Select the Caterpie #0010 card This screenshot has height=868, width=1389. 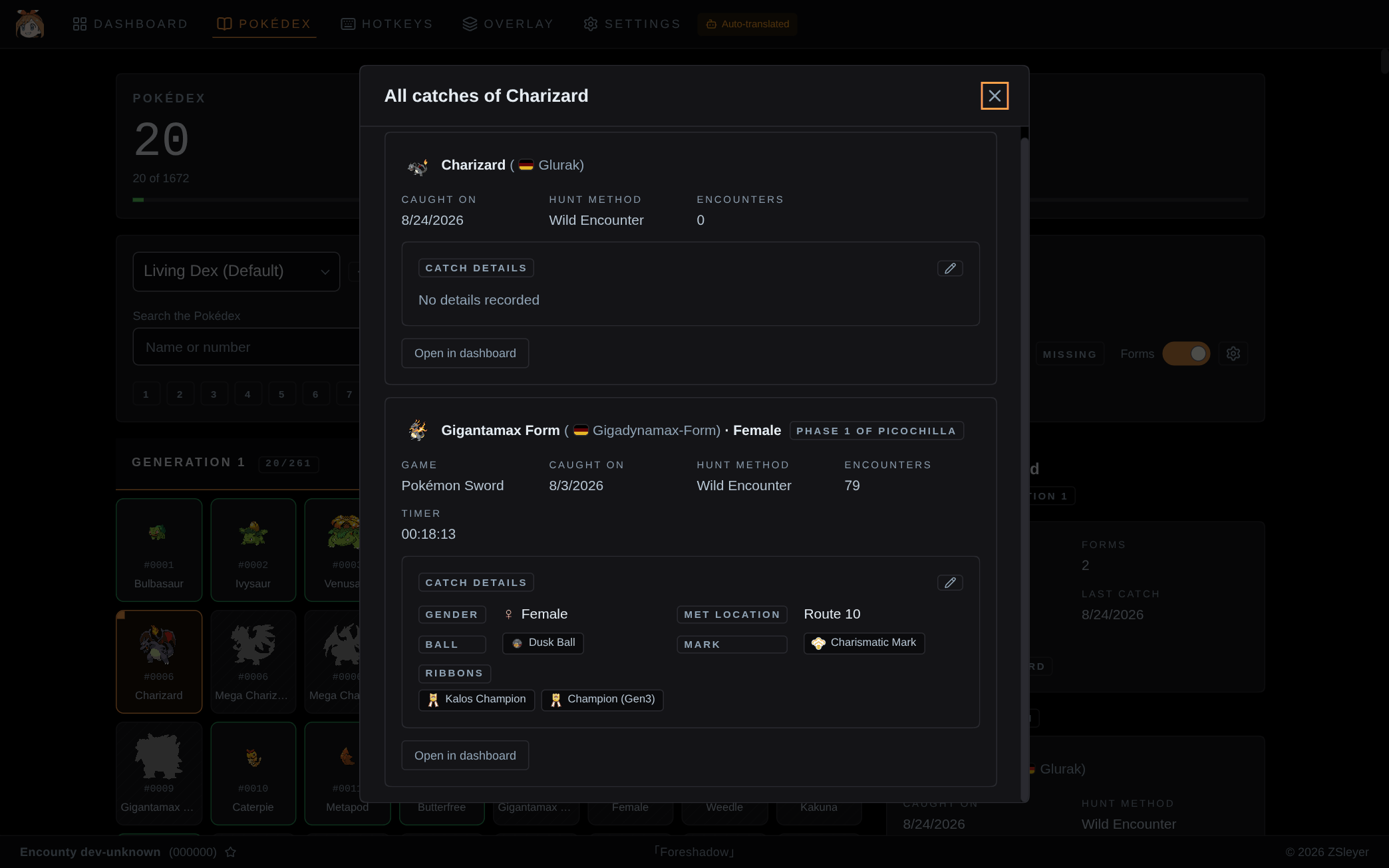[253, 774]
